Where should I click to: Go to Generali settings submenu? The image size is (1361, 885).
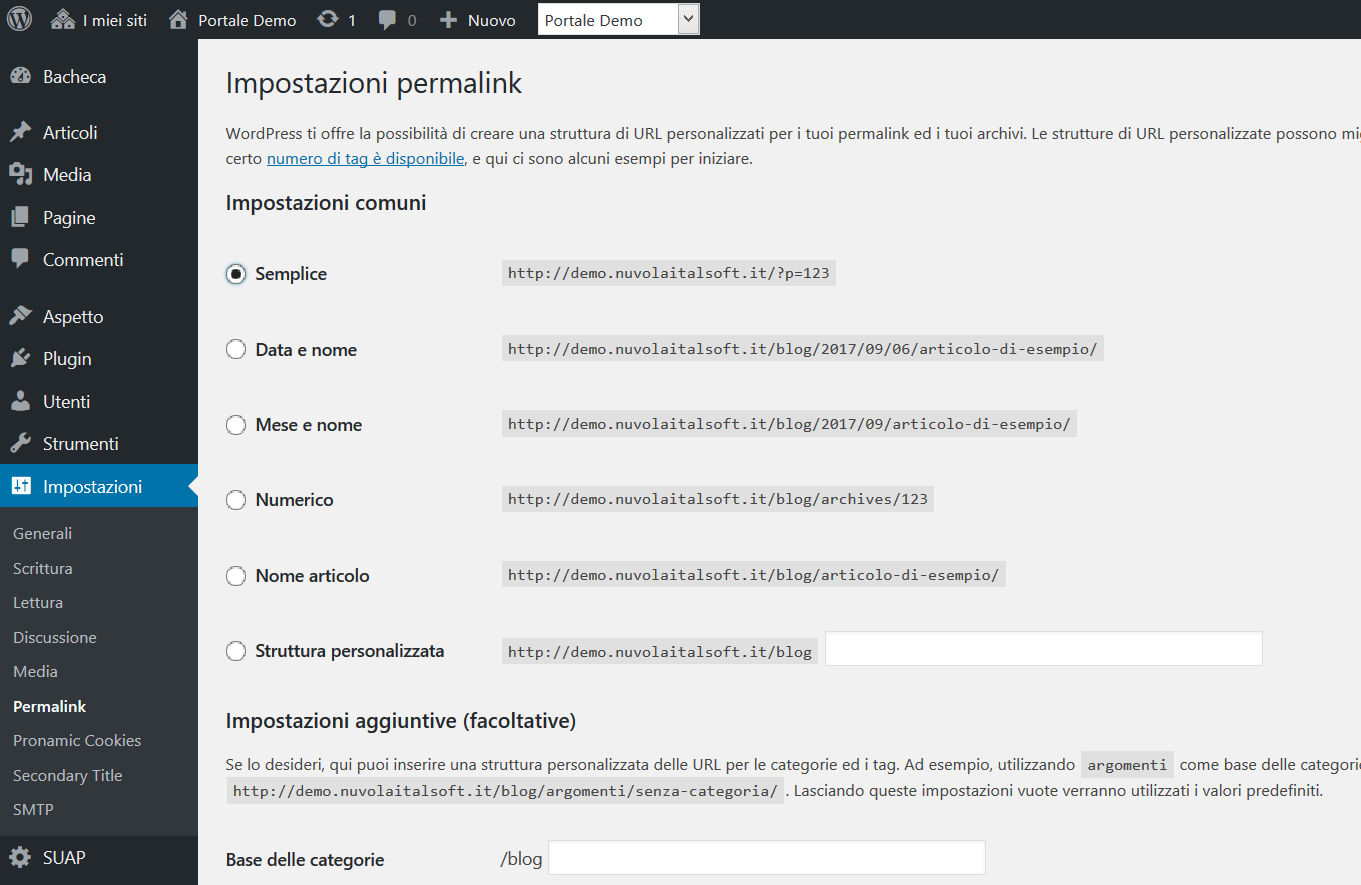(43, 534)
